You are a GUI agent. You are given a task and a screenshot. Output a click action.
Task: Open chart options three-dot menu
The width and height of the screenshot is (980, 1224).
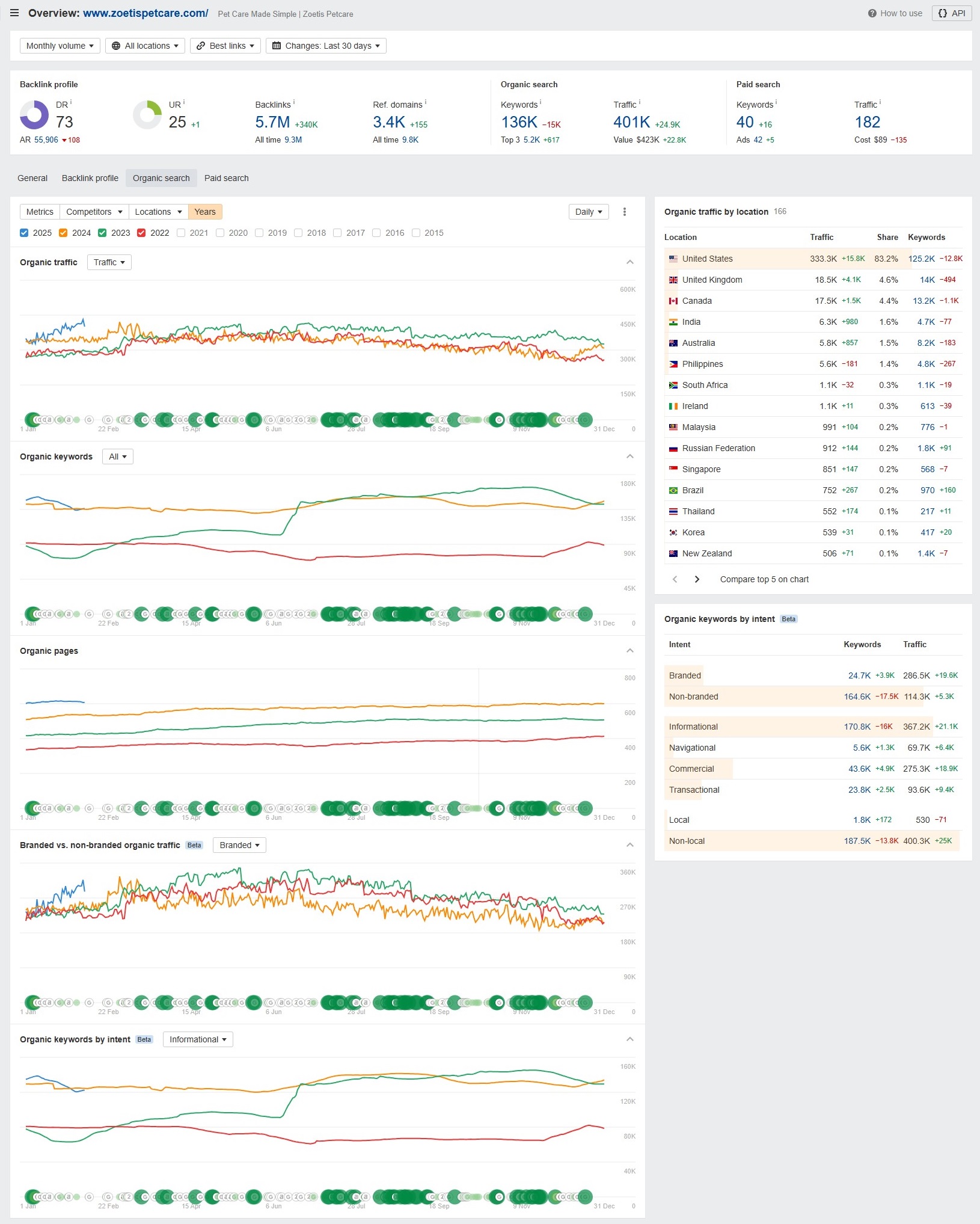click(x=625, y=212)
